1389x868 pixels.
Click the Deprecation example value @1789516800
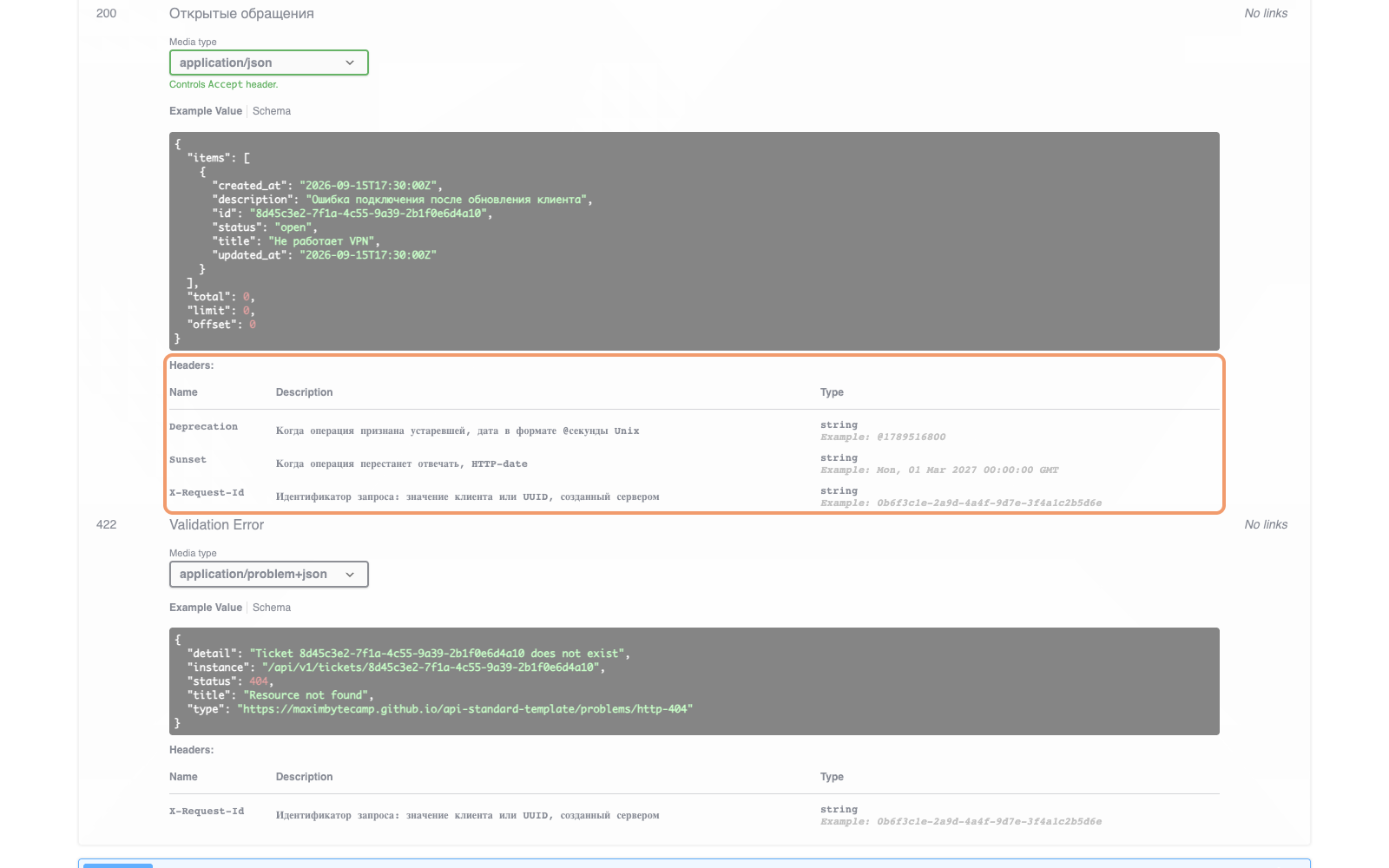(x=911, y=437)
